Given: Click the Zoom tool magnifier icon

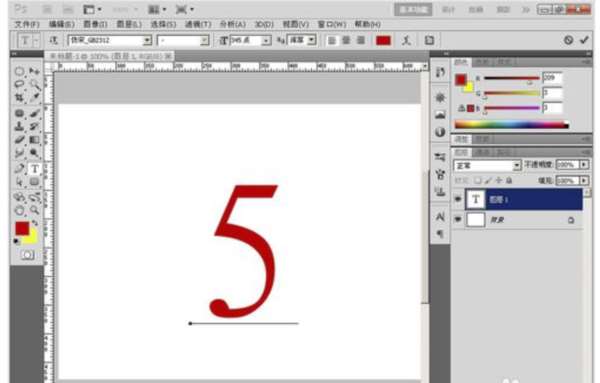Looking at the screenshot, I should (34, 210).
